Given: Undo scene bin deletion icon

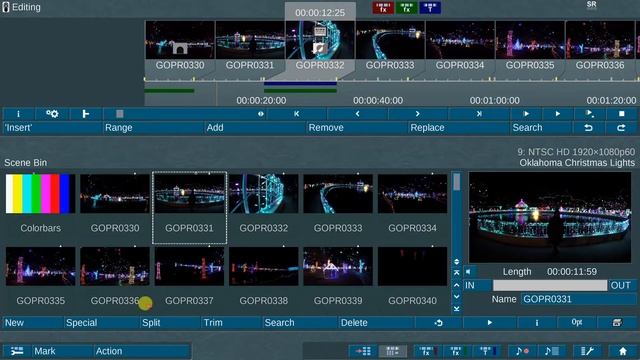Looking at the screenshot, I should 438,323.
